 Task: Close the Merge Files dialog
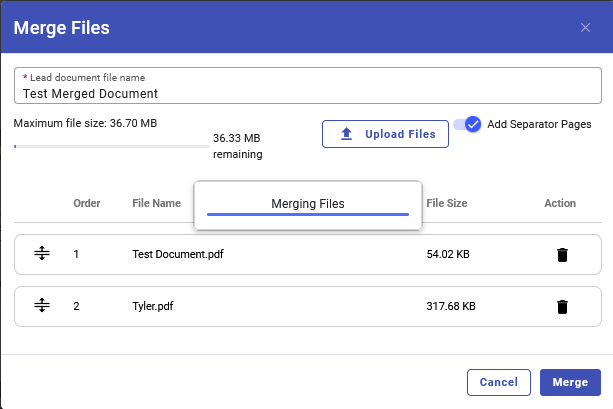coord(585,27)
